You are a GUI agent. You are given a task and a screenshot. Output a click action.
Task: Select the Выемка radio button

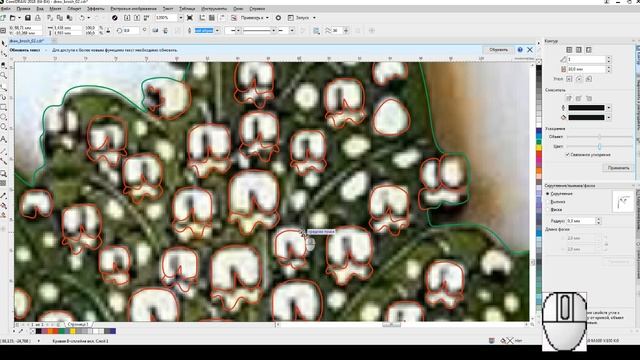(x=548, y=202)
